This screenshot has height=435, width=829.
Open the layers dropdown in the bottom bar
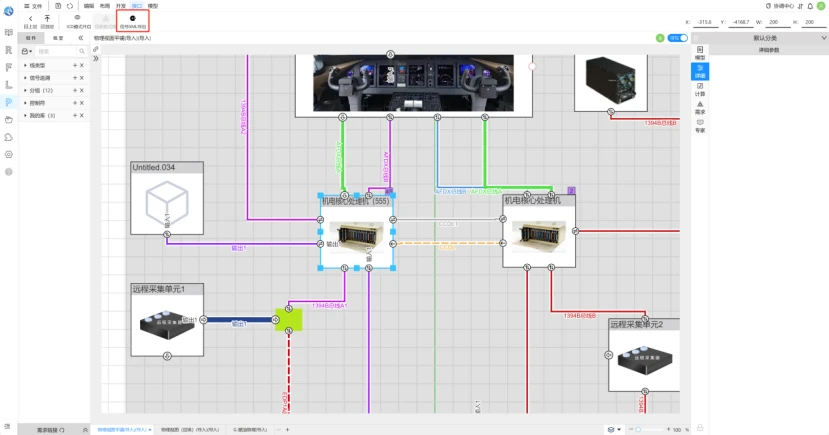point(614,430)
